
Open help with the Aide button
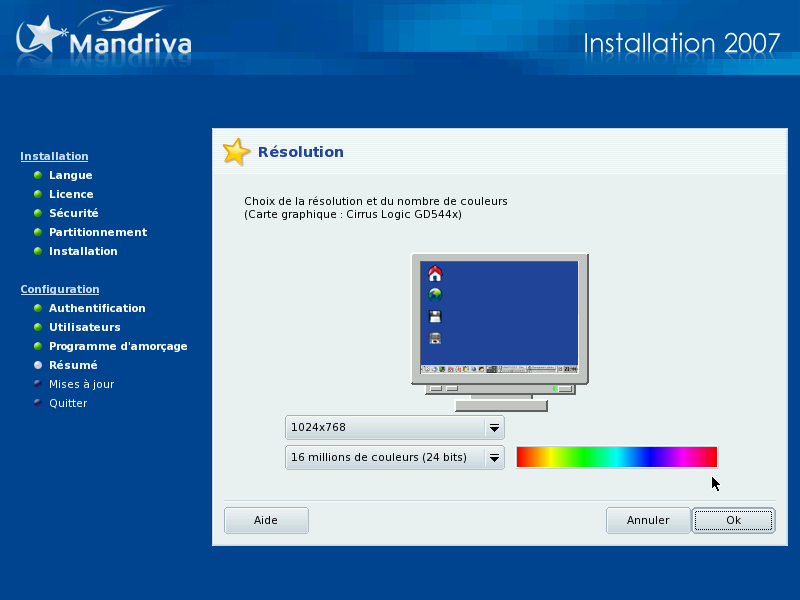click(266, 520)
